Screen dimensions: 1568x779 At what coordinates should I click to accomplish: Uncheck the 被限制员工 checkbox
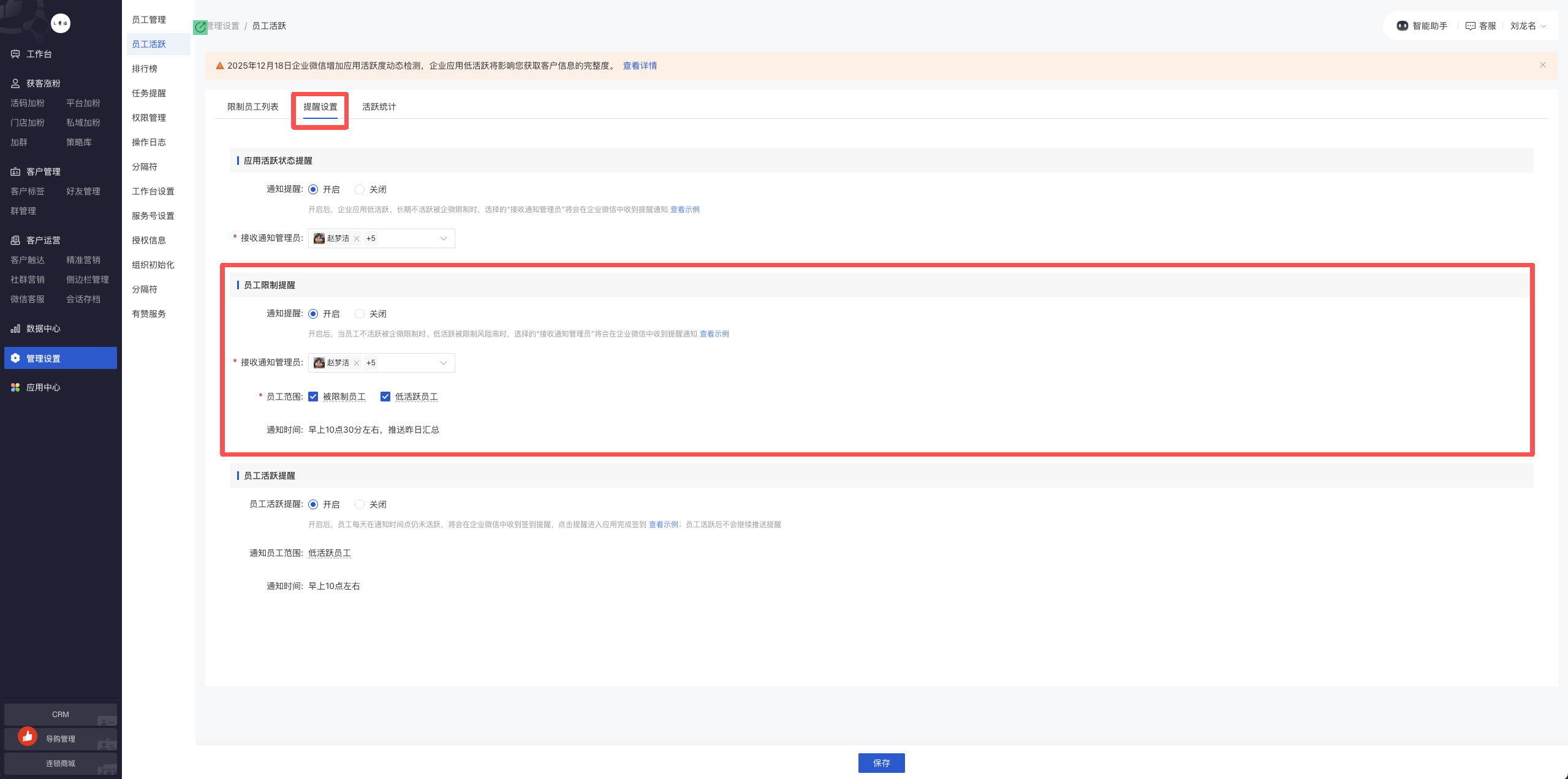tap(313, 397)
